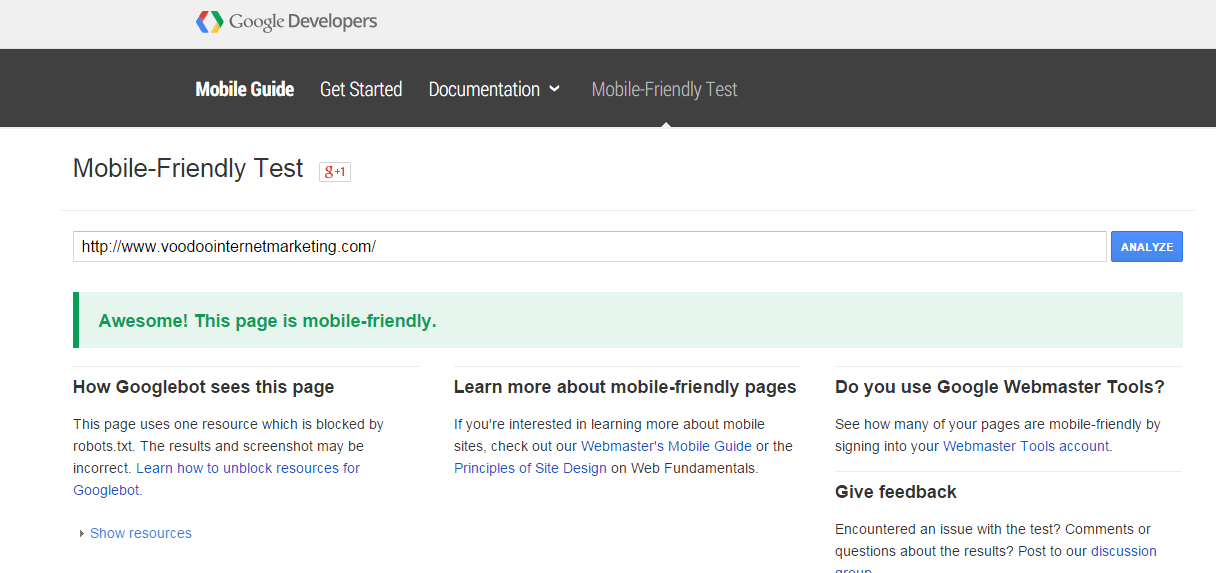Expand the Show resources disclosure
1216x573 pixels.
pyautogui.click(x=135, y=533)
